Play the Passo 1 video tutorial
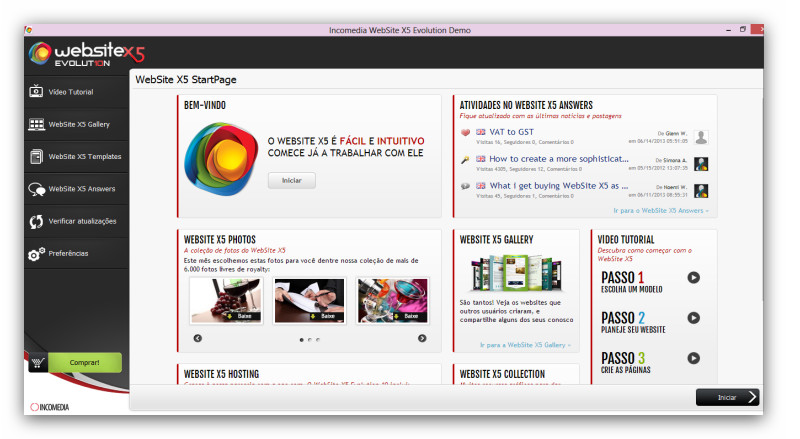Screen dimensions: 800x439 (x=693, y=277)
